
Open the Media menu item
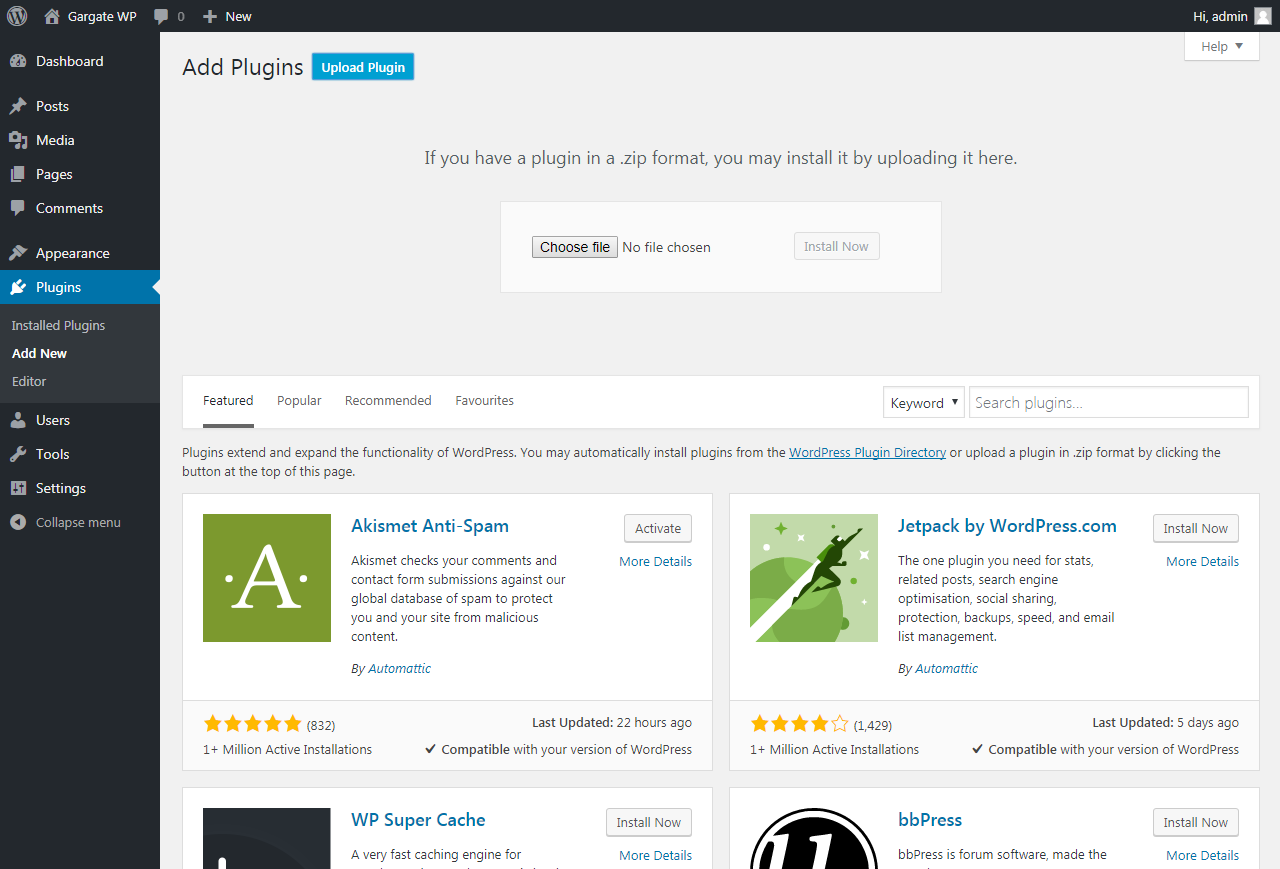[x=80, y=140]
